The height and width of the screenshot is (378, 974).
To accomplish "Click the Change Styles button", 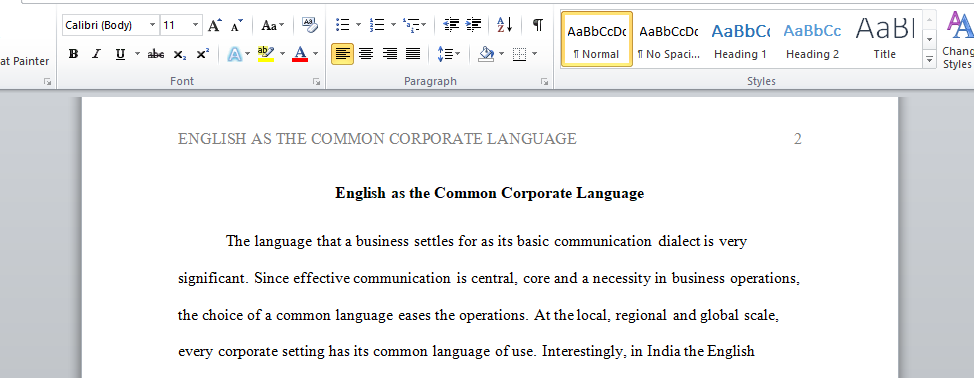I will tap(958, 40).
